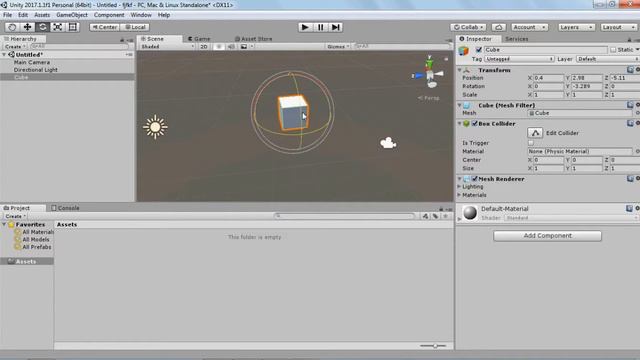Open the Window menu

(x=141, y=15)
